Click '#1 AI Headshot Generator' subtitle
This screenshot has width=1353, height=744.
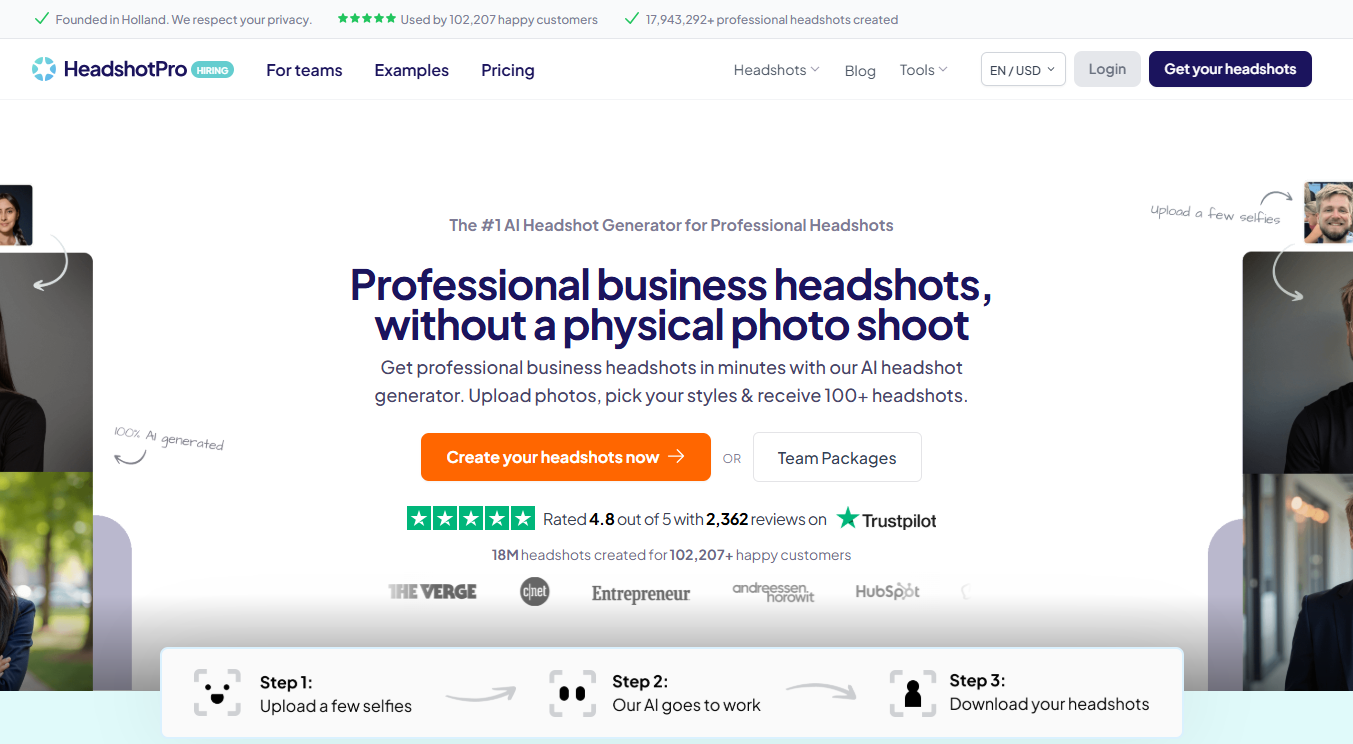pos(671,225)
